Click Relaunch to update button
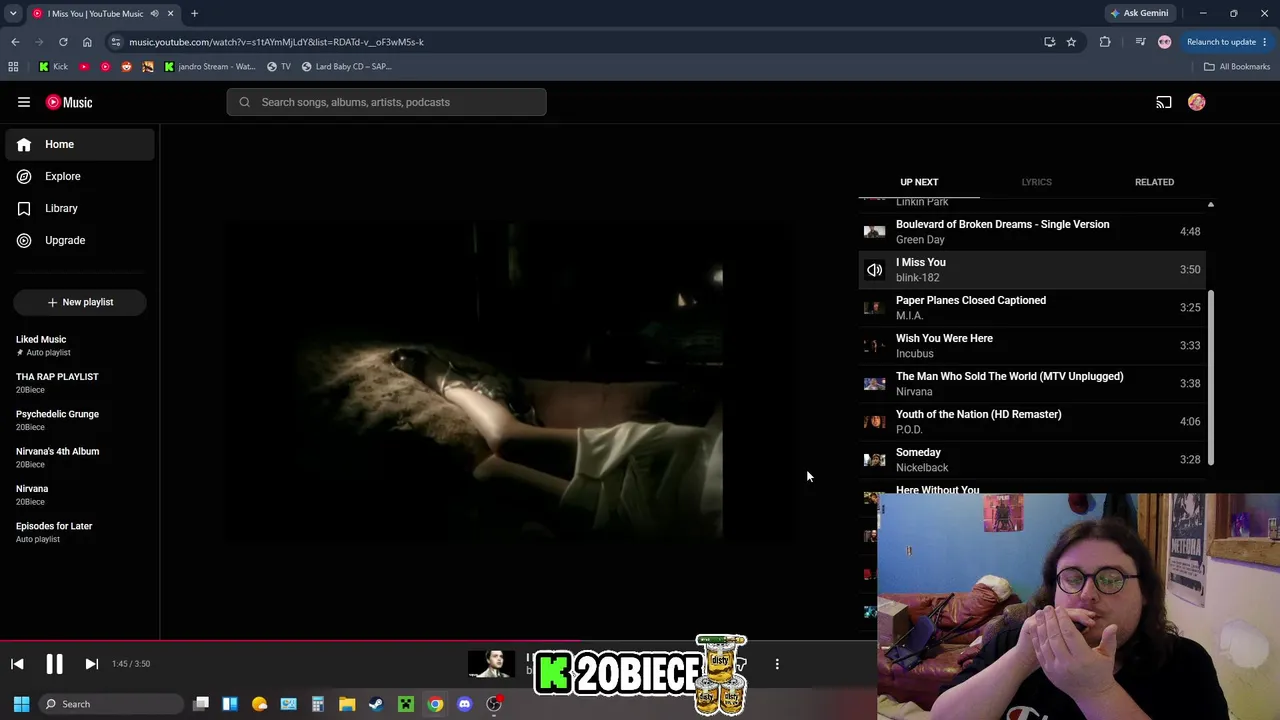 (1226, 42)
